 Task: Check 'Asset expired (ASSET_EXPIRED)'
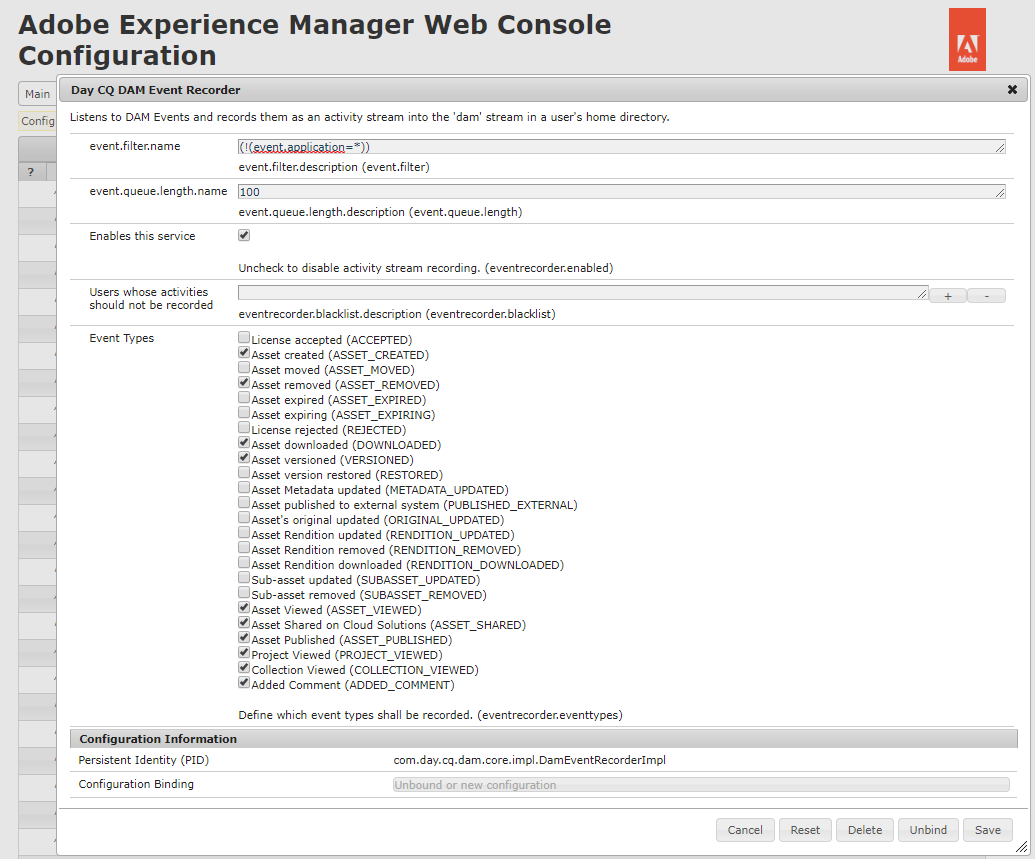click(243, 399)
